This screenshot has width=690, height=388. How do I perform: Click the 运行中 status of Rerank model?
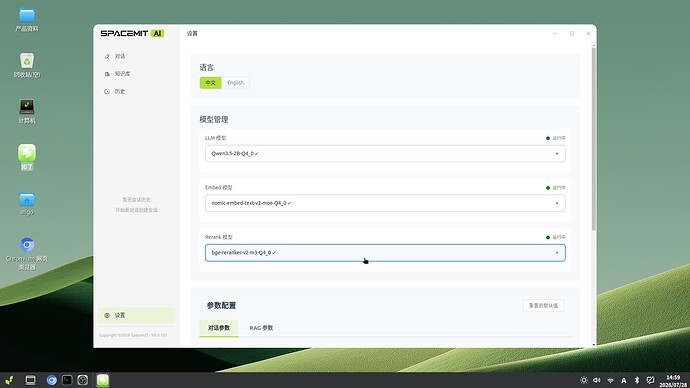click(x=556, y=238)
